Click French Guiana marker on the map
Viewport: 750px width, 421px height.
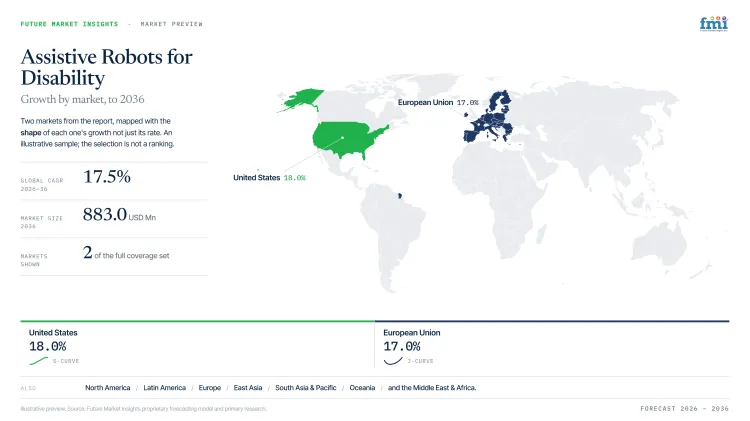pos(400,196)
